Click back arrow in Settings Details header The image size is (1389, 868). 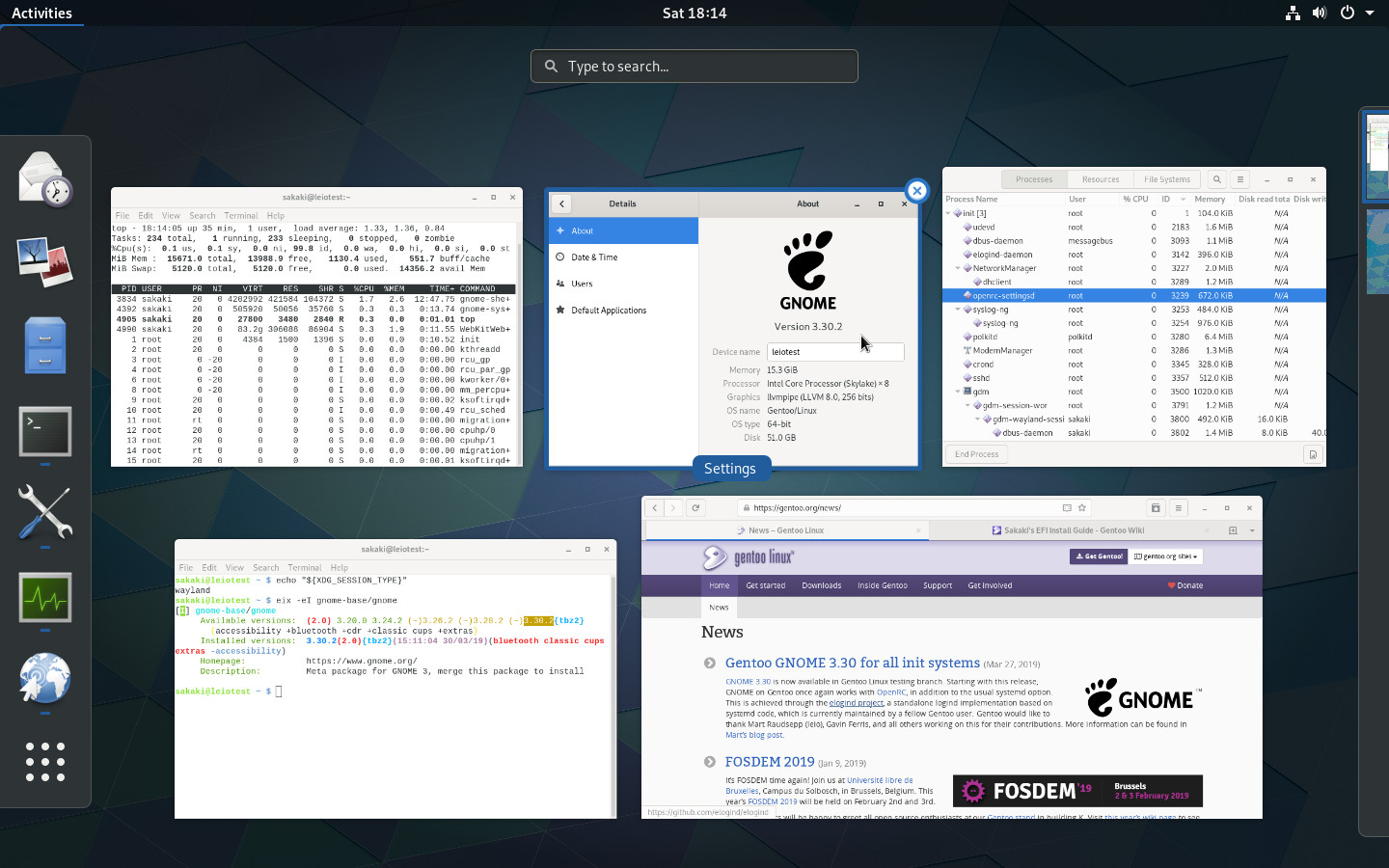click(x=561, y=203)
